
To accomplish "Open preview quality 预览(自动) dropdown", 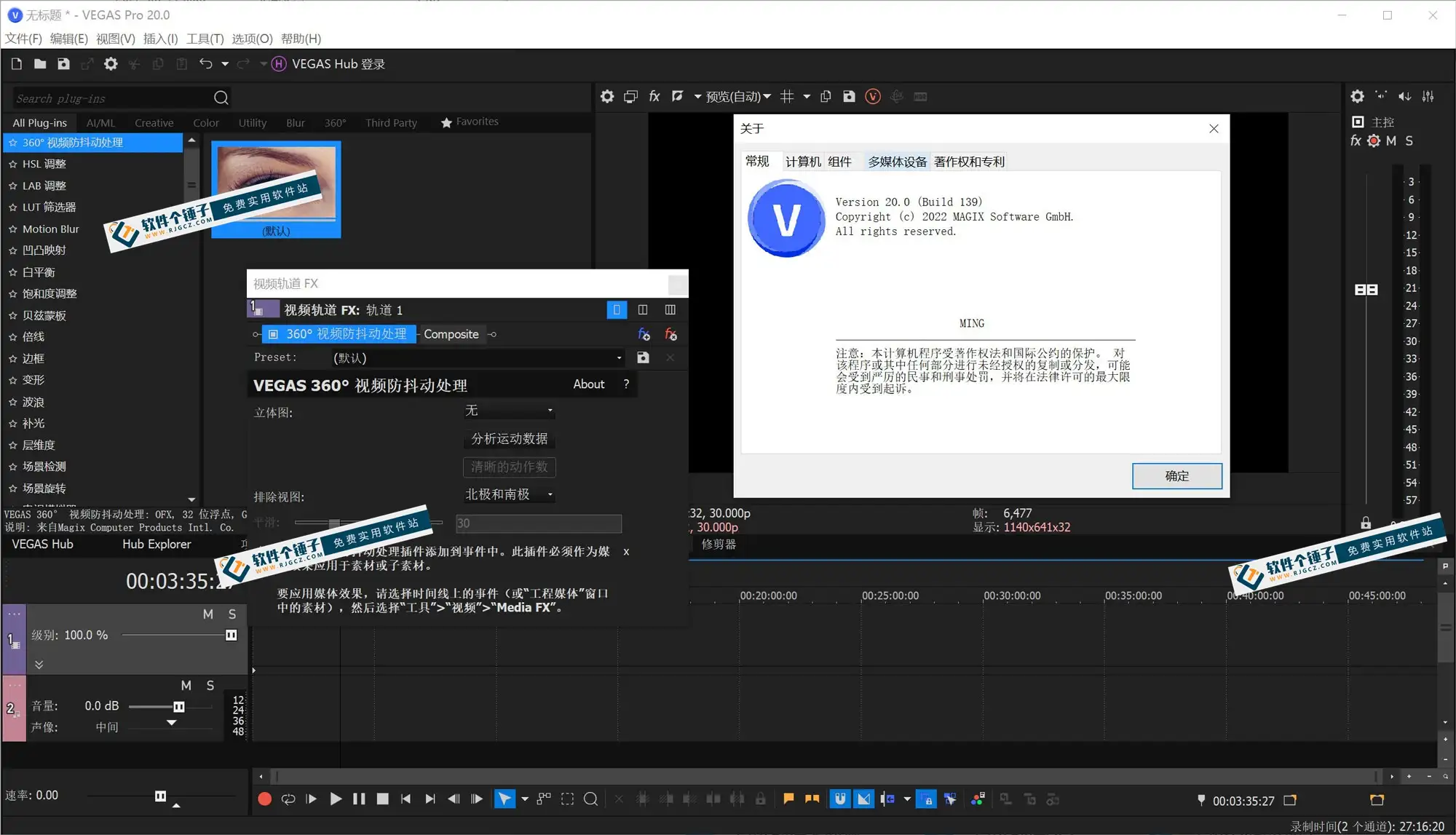I will (x=737, y=96).
